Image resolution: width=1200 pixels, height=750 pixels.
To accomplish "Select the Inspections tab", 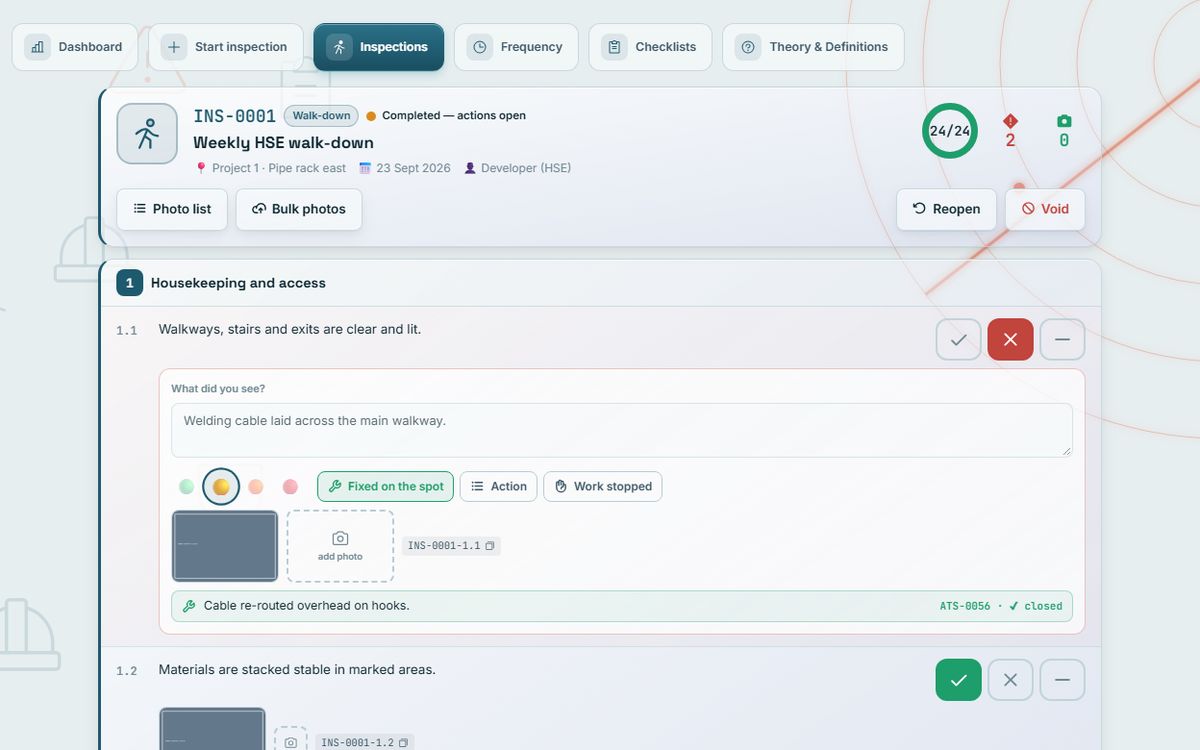I will pos(378,47).
